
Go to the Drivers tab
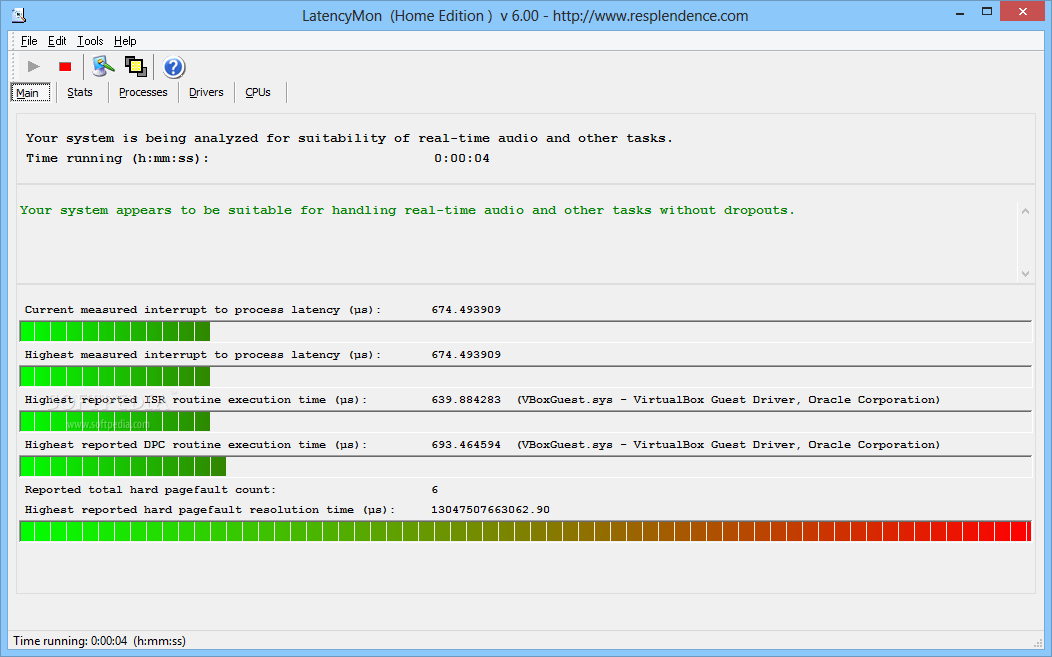pyautogui.click(x=206, y=93)
